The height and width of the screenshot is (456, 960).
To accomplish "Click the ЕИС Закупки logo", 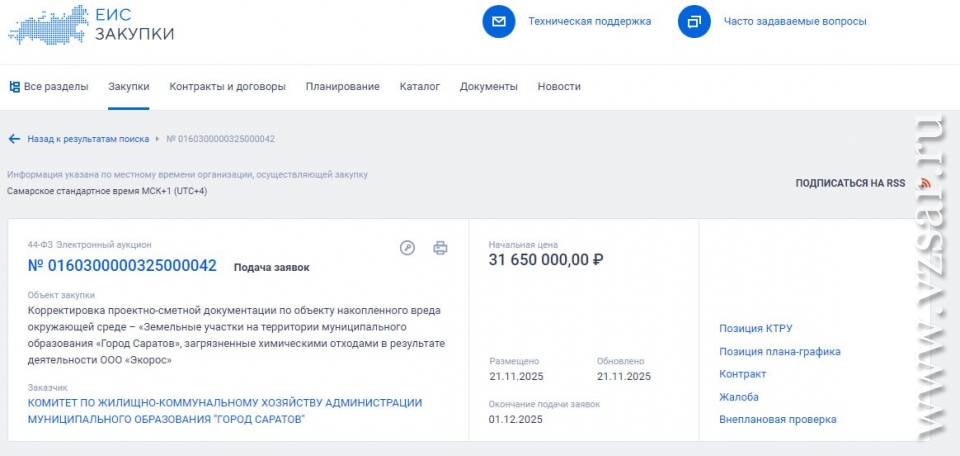I will tap(92, 25).
